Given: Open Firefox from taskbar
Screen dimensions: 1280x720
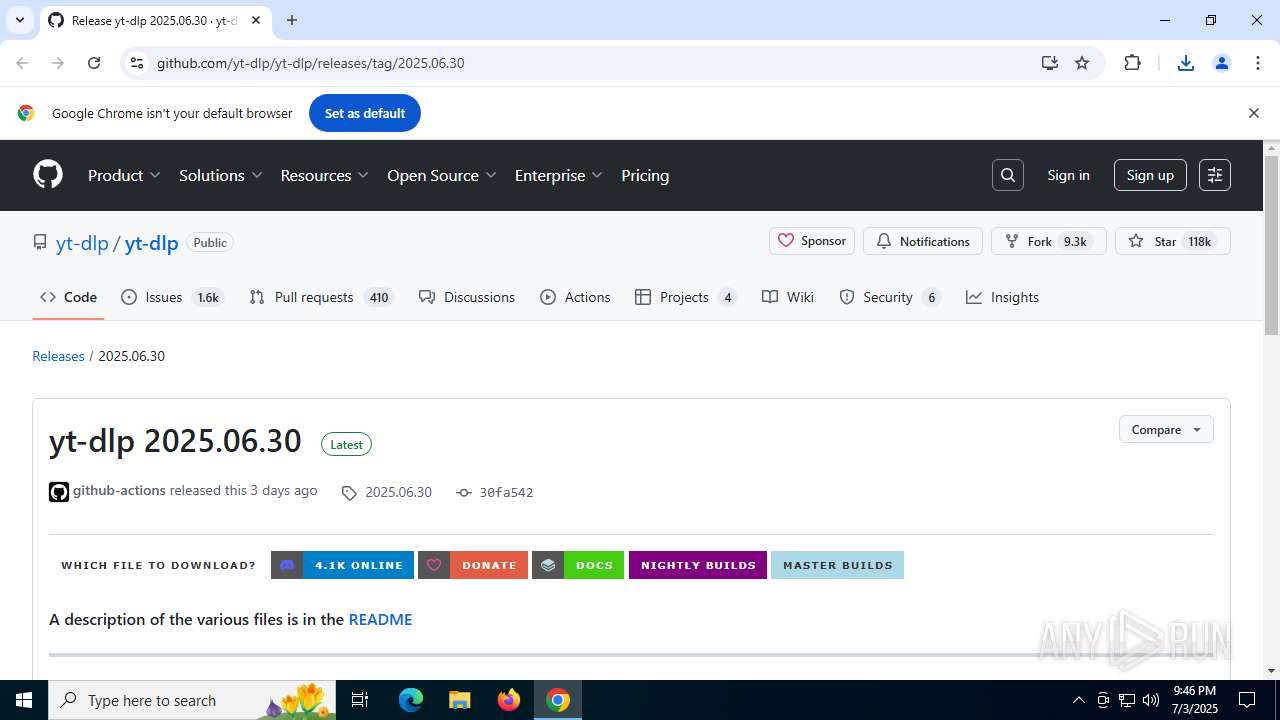Looking at the screenshot, I should click(509, 700).
